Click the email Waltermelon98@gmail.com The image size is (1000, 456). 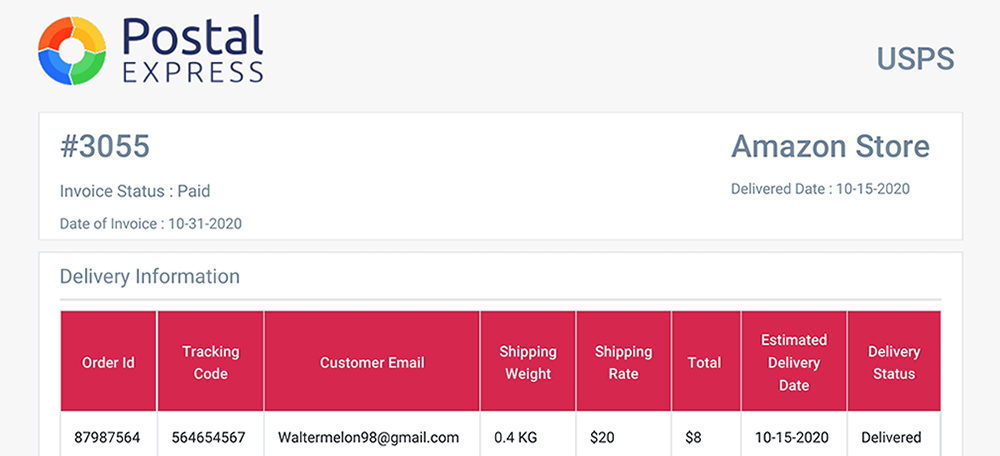pyautogui.click(x=369, y=438)
